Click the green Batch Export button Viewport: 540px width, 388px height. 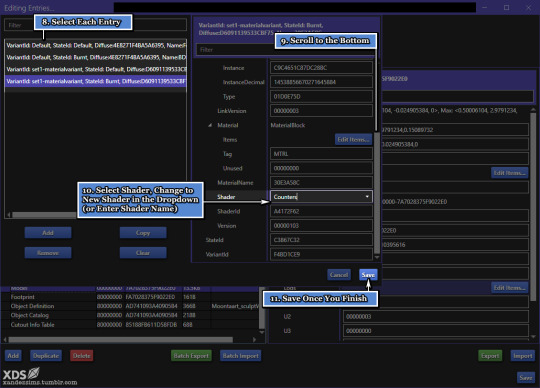(191, 356)
